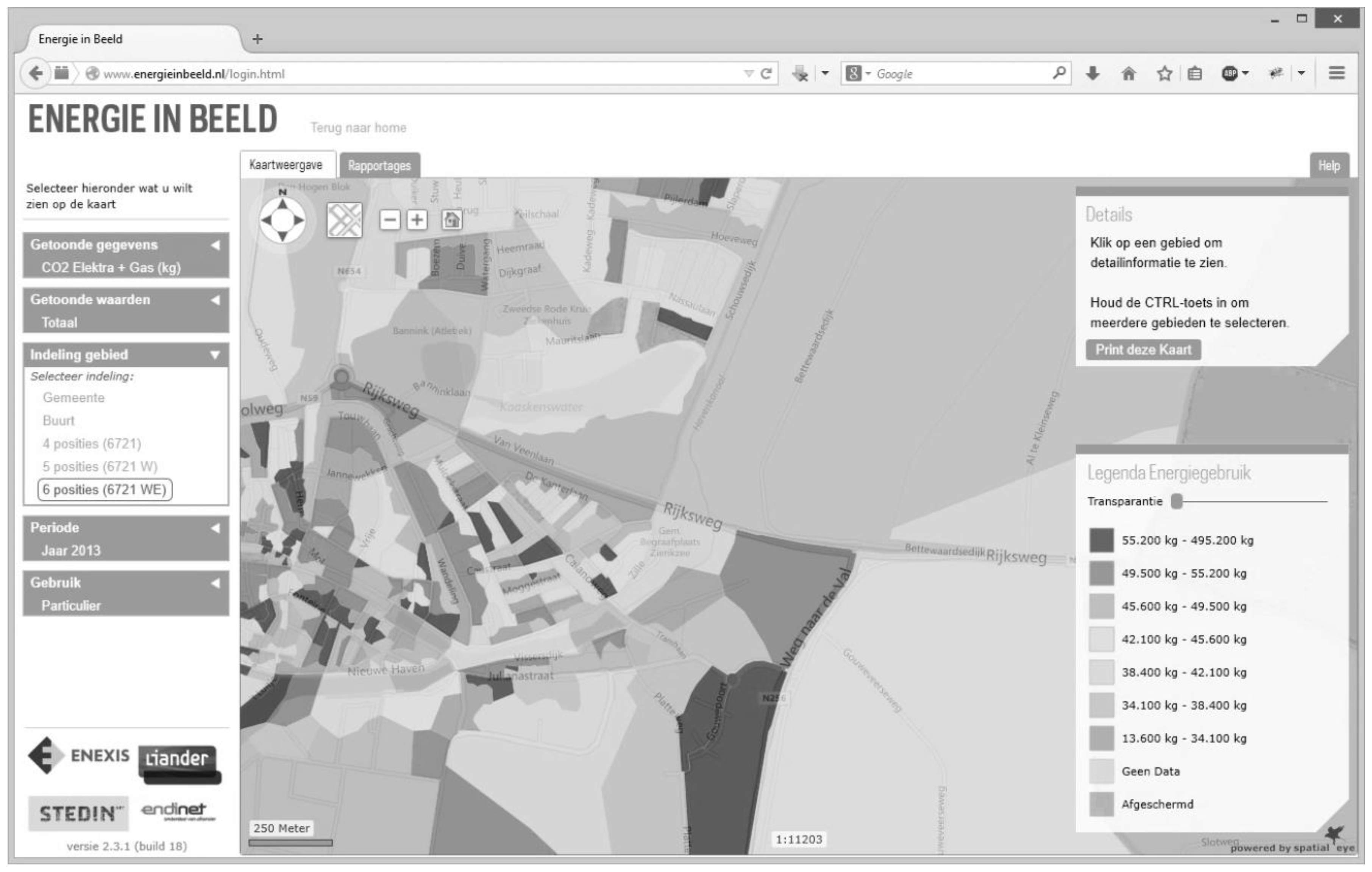Image resolution: width=1372 pixels, height=872 pixels.
Task: Click the Print deze Kaart button
Action: (1143, 350)
